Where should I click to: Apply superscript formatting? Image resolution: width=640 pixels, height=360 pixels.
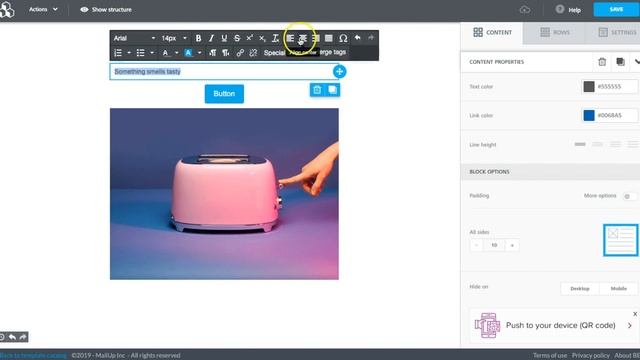pos(249,38)
